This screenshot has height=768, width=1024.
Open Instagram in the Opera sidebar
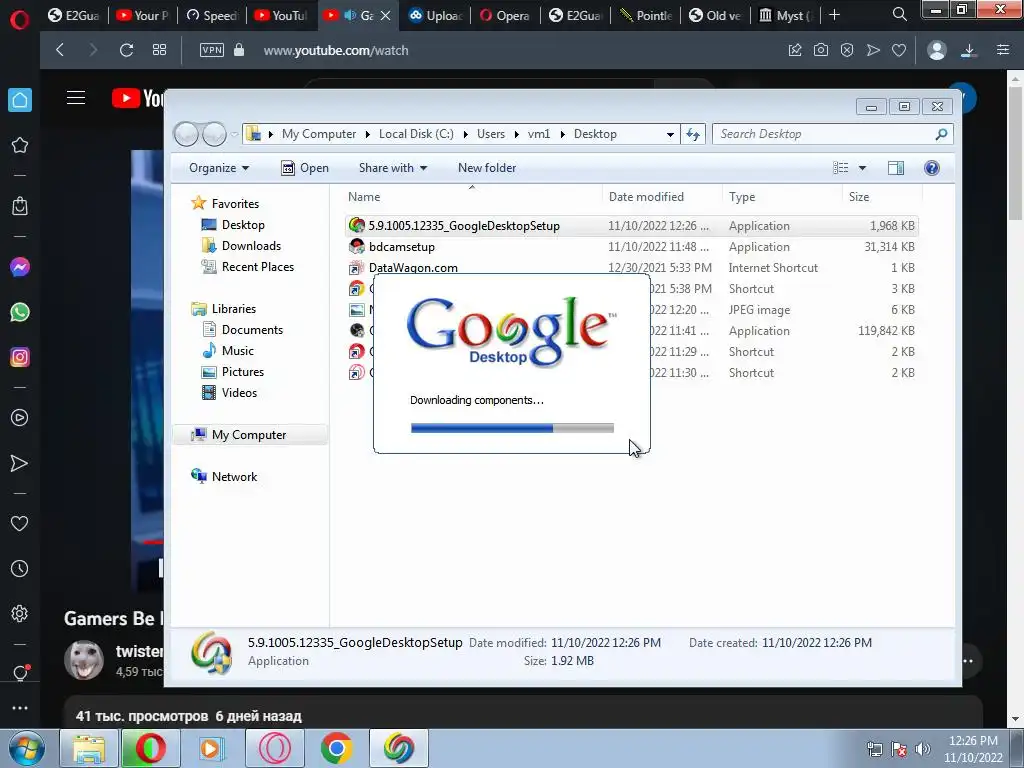[x=20, y=357]
